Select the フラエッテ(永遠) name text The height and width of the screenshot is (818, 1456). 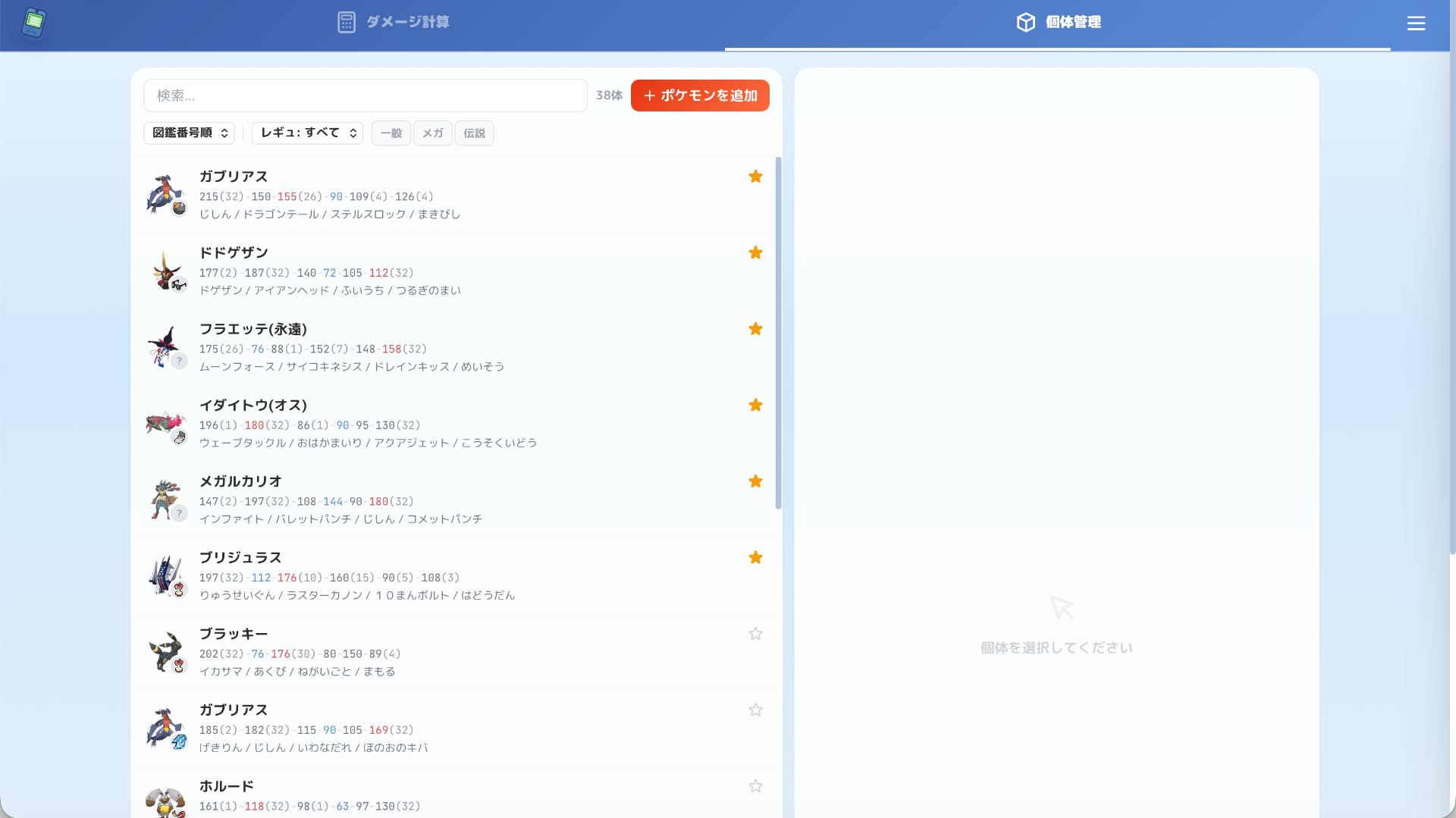pos(253,329)
